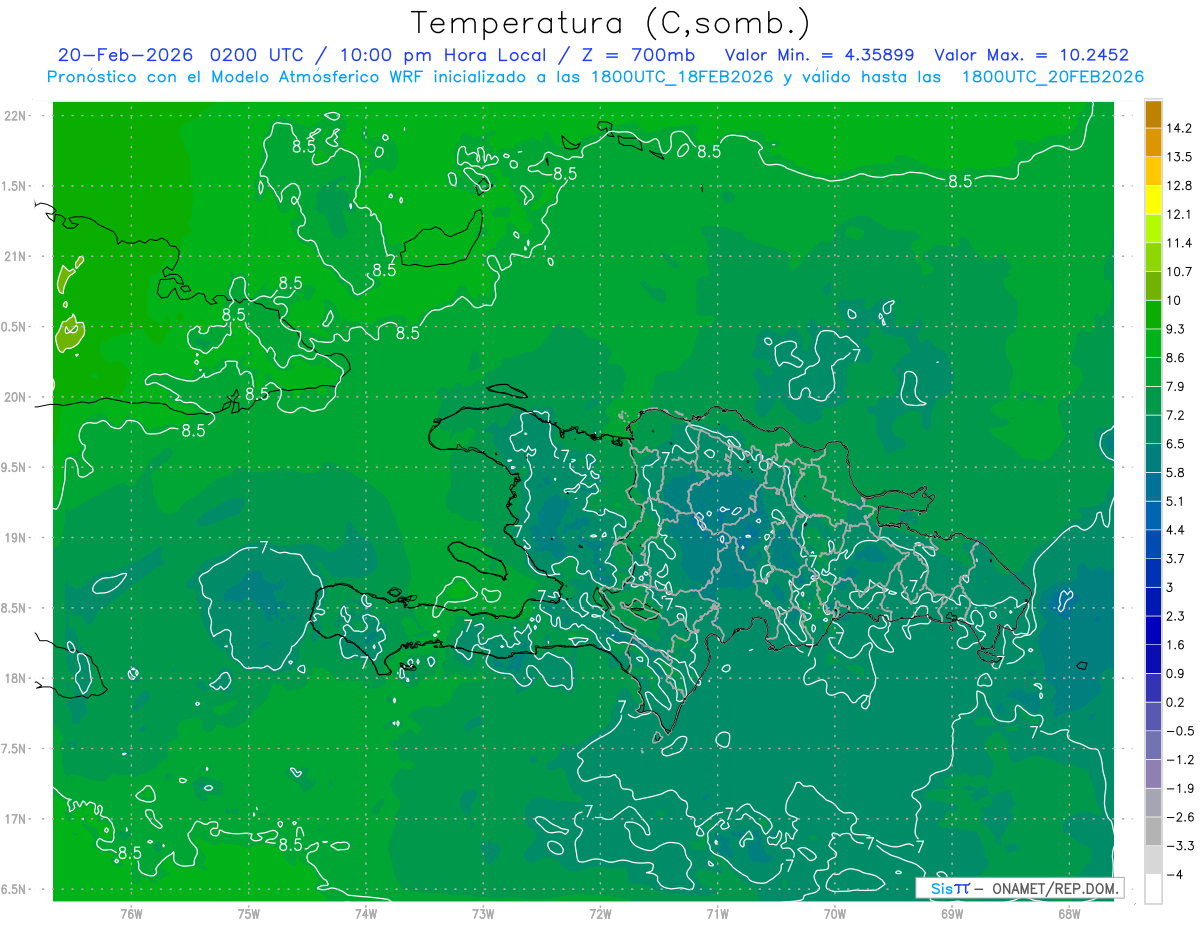Image resolution: width=1200 pixels, height=927 pixels.
Task: Click the 70W longitude axis label
Action: 835,913
